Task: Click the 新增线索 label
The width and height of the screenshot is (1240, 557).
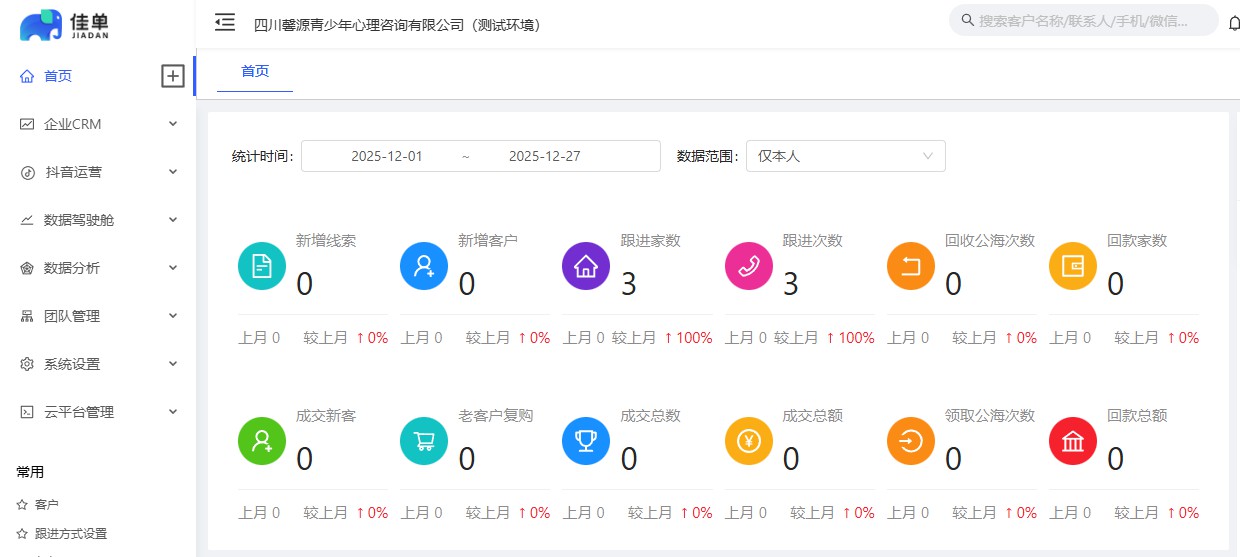Action: coord(326,241)
